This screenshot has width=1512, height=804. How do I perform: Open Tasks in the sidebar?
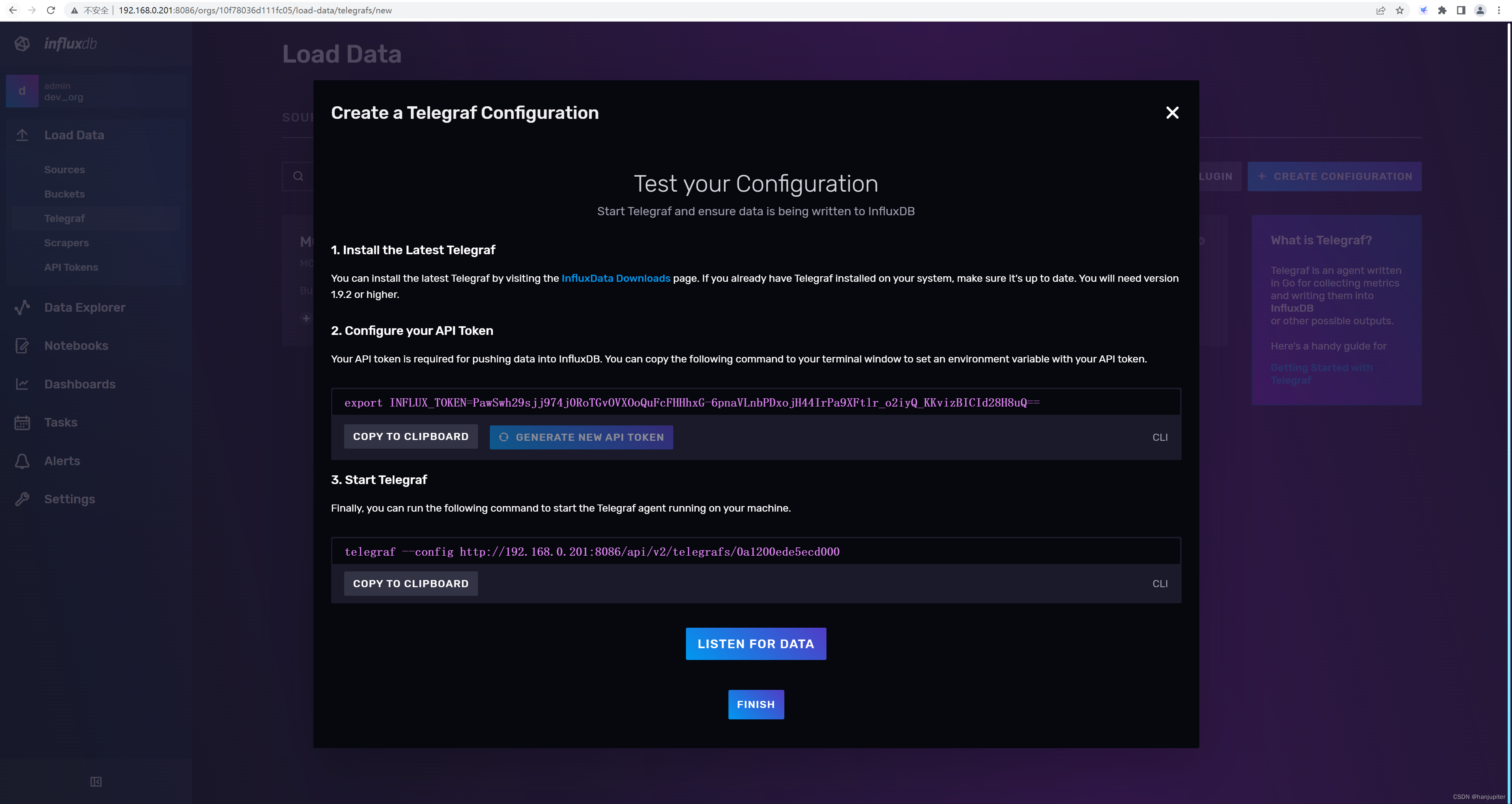(61, 422)
